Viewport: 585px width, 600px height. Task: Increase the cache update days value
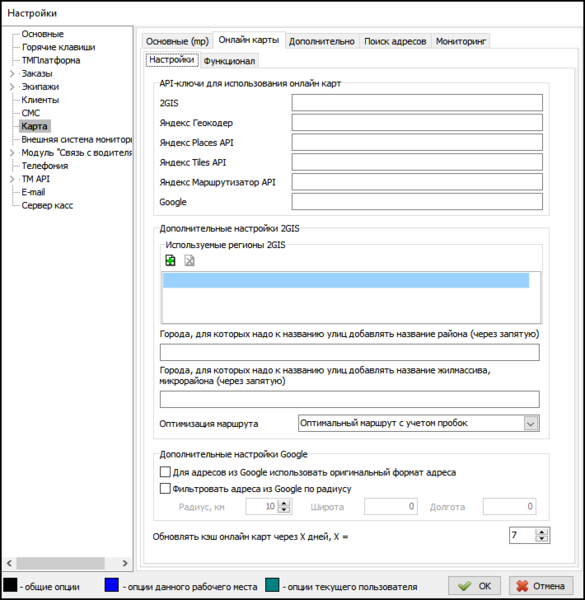tap(541, 532)
